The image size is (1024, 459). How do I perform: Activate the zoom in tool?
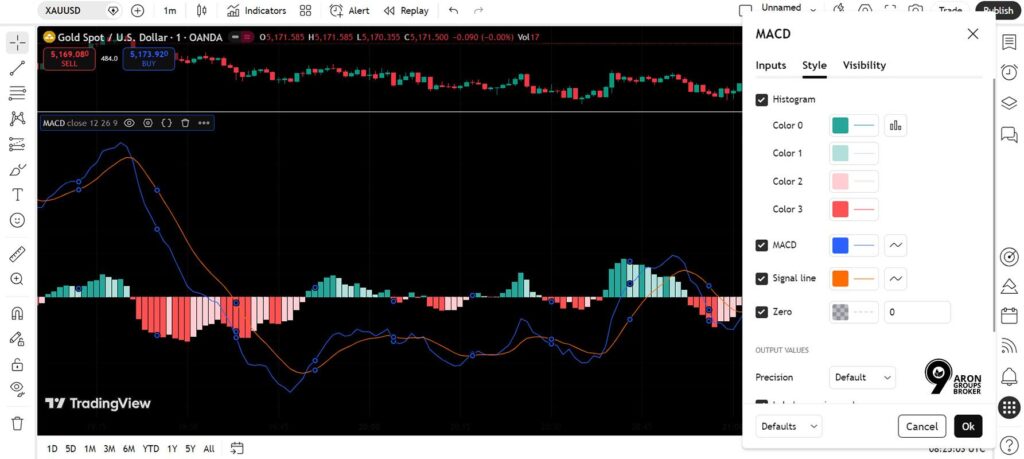18,279
